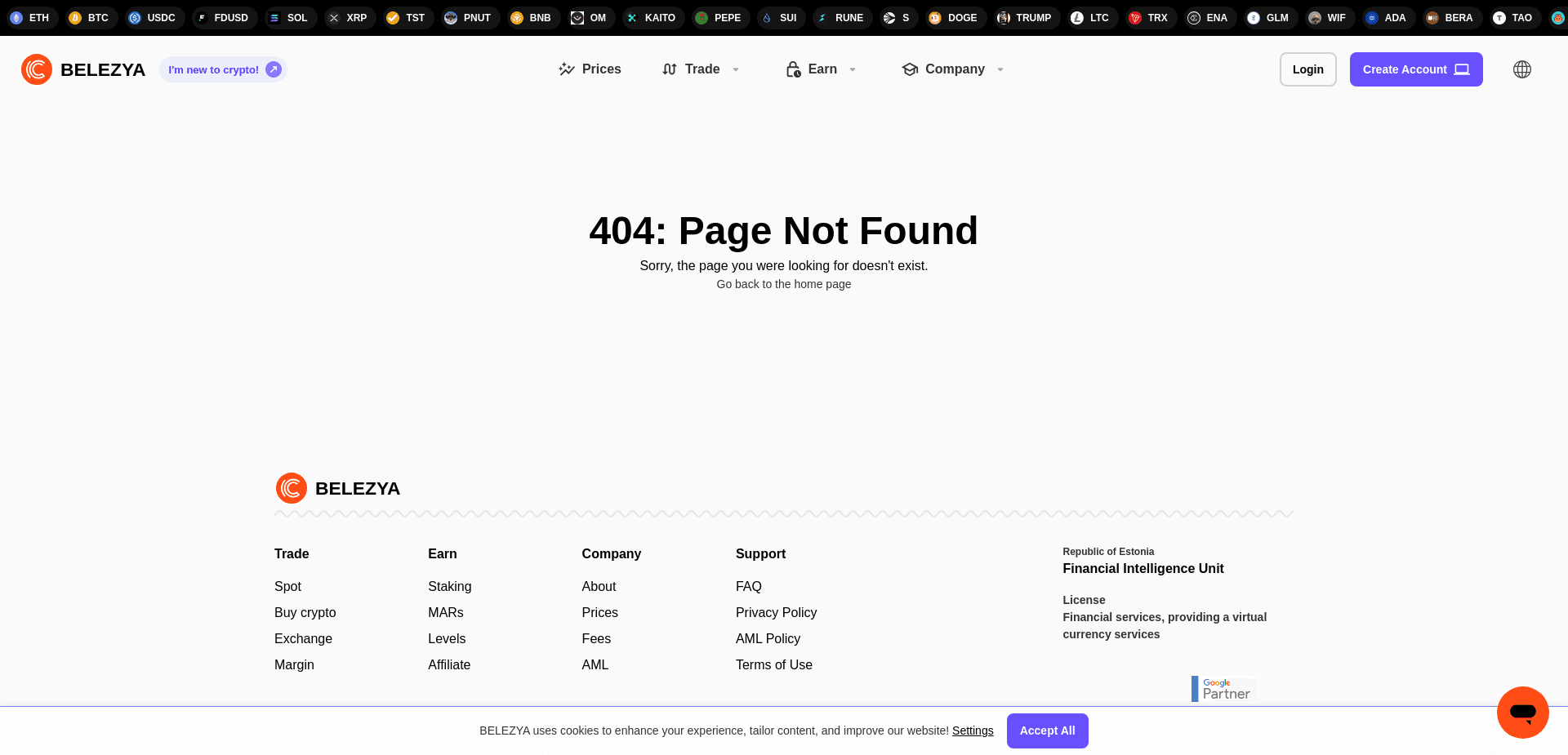
Task: Open the chat support bubble
Action: pyautogui.click(x=1522, y=713)
